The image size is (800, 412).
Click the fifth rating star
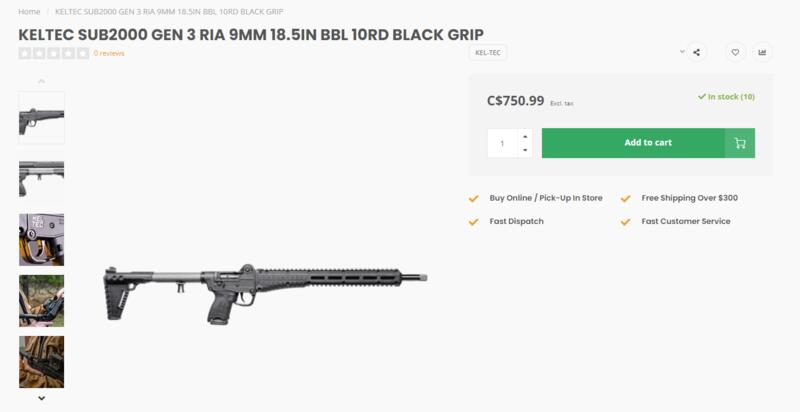82,52
